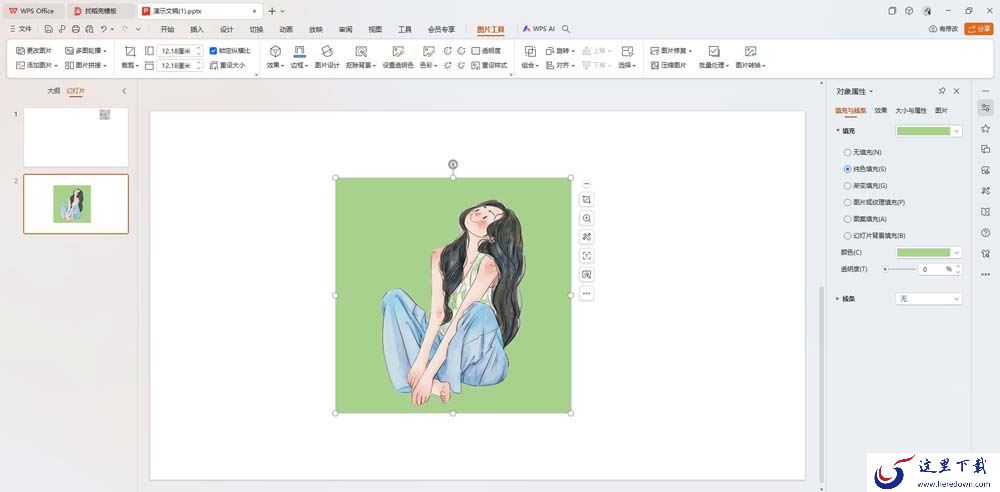Open the 颜色(C) color dropdown
The image size is (1000, 492).
coord(957,253)
